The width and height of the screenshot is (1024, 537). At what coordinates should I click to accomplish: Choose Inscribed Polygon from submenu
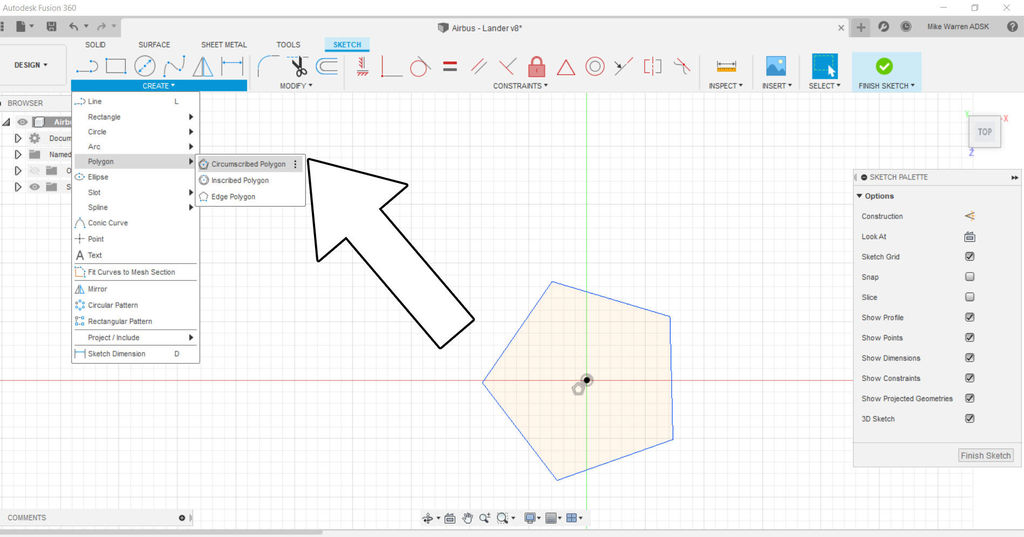(250, 180)
